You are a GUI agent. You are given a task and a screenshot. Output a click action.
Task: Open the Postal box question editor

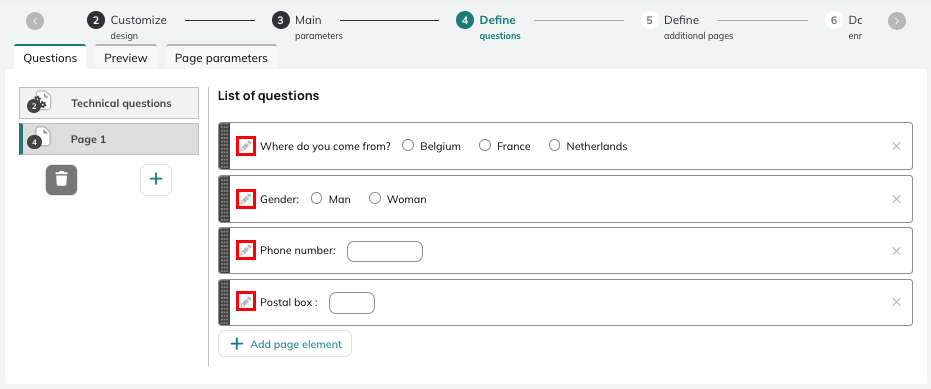click(246, 302)
